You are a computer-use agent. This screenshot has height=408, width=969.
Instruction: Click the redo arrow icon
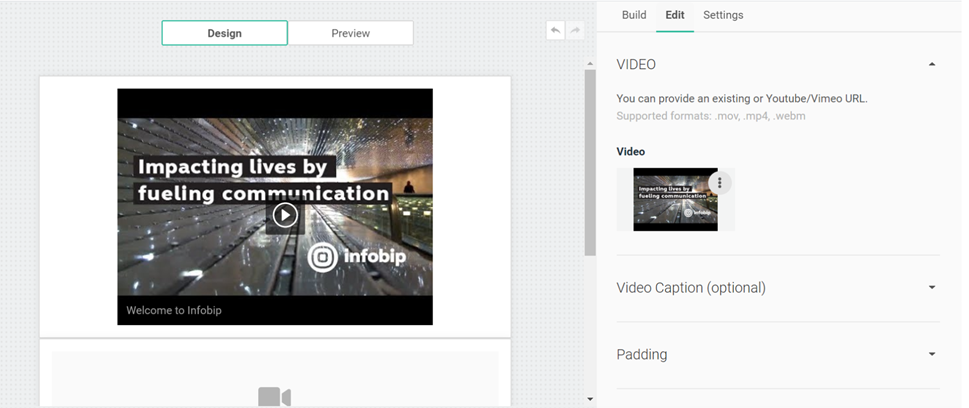point(575,31)
